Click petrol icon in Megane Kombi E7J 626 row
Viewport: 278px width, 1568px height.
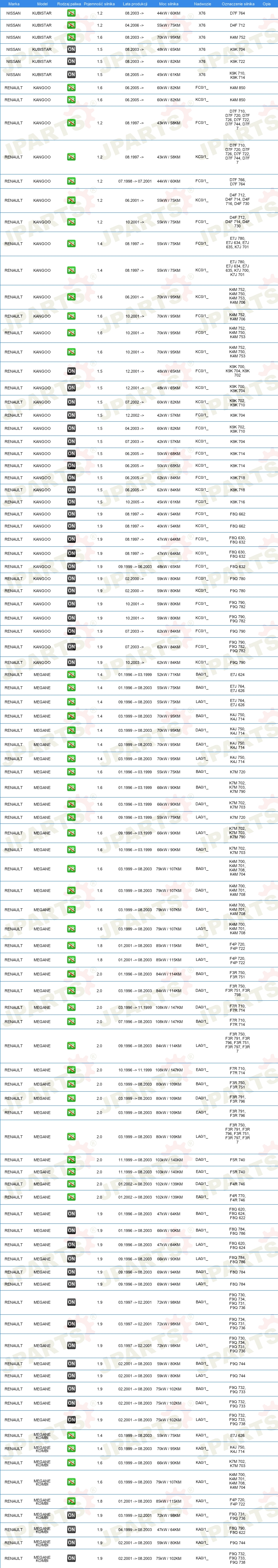click(x=71, y=1435)
